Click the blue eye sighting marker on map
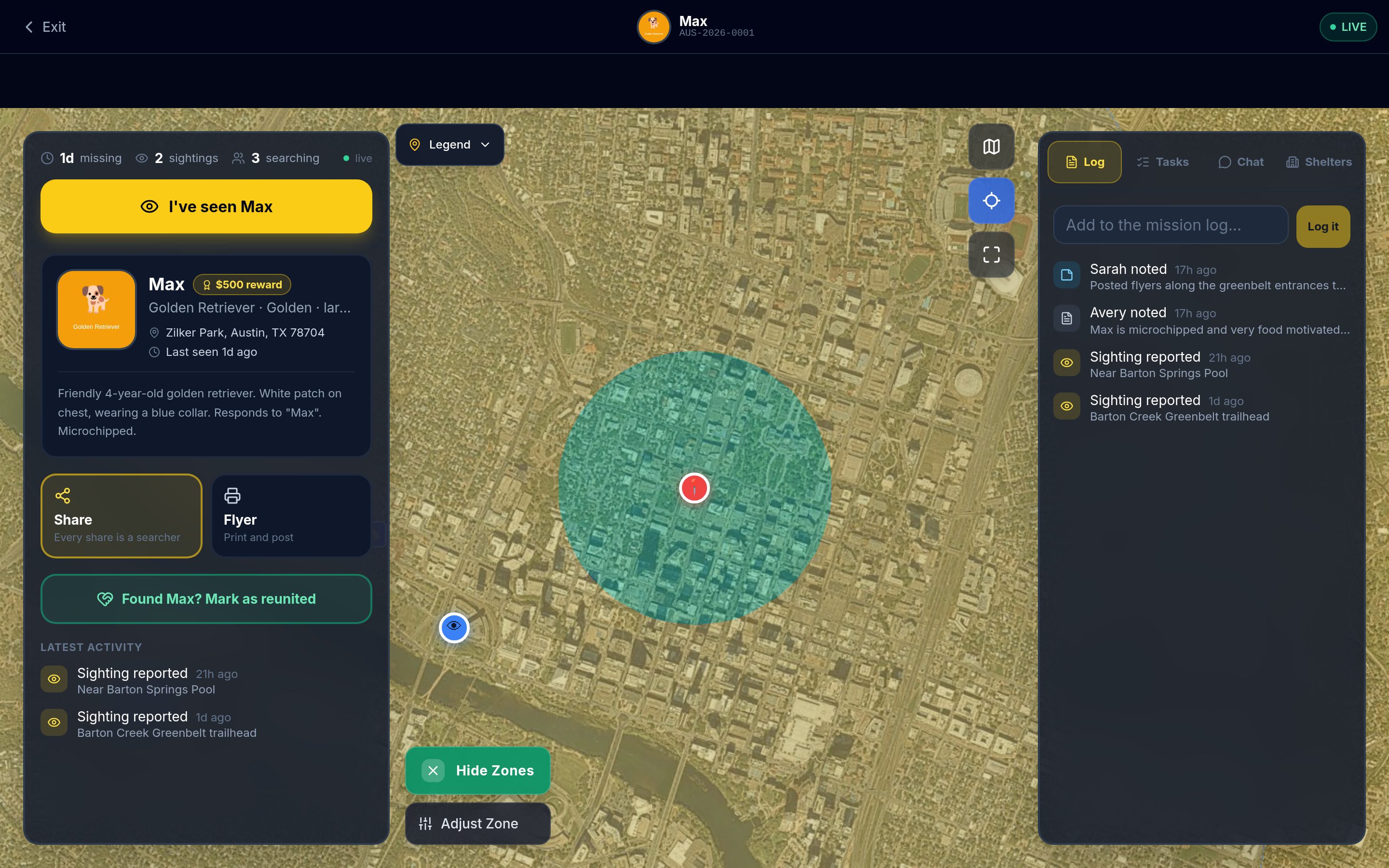The image size is (1389, 868). pyautogui.click(x=454, y=627)
